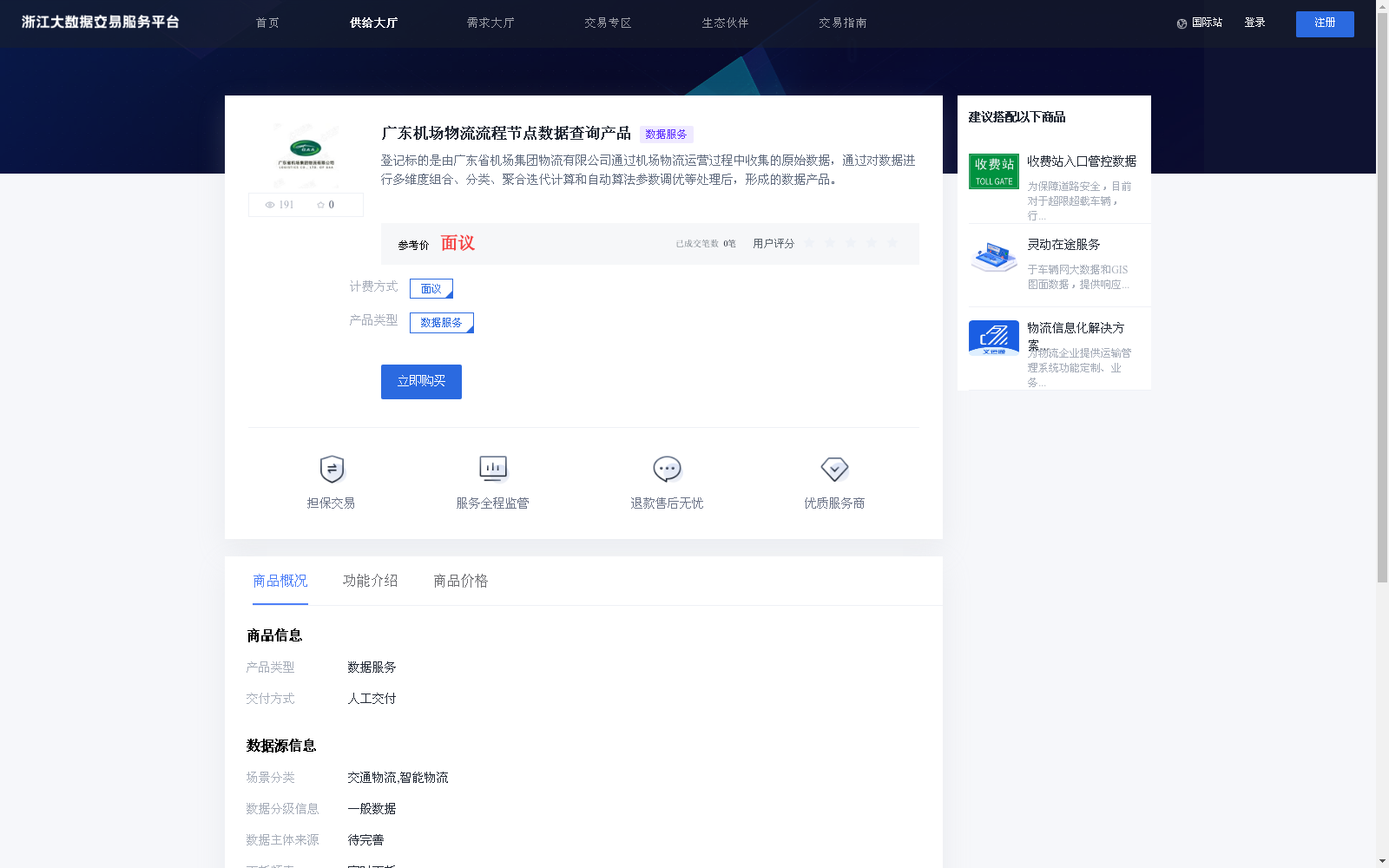Screen dimensions: 1389x868
Task: Click the 一般数据 data grading value
Action: pos(372,809)
